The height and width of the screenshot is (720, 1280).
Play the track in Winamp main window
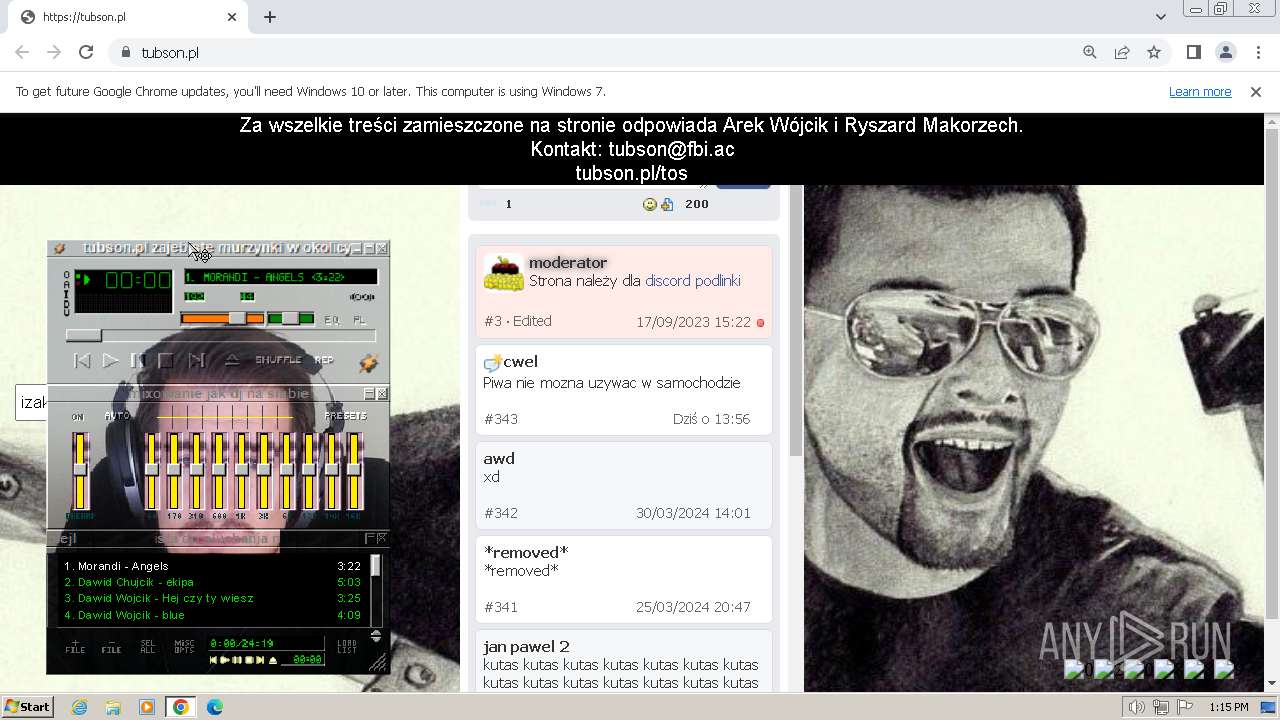pos(111,360)
